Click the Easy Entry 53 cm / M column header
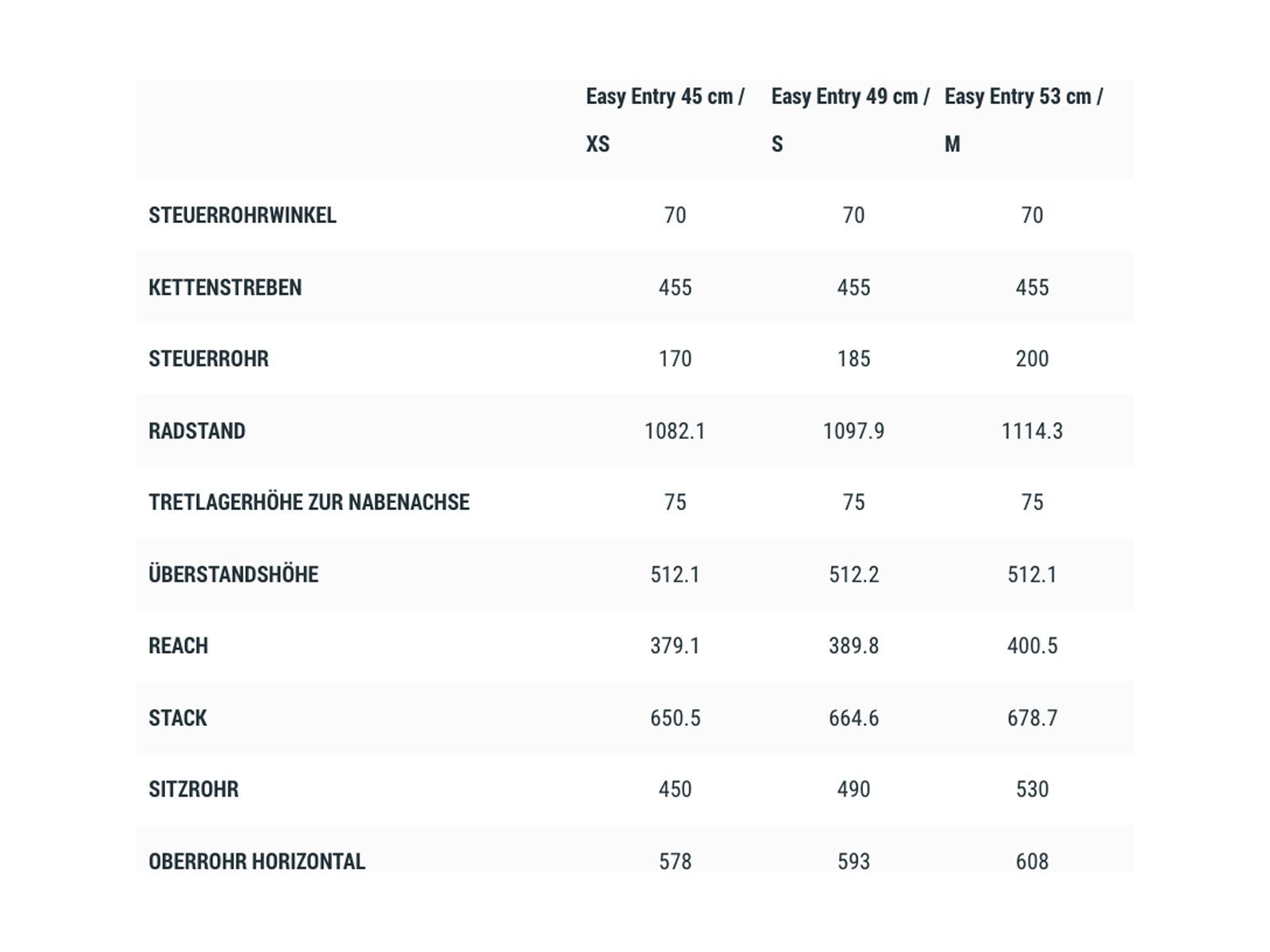1270x952 pixels. (1023, 120)
